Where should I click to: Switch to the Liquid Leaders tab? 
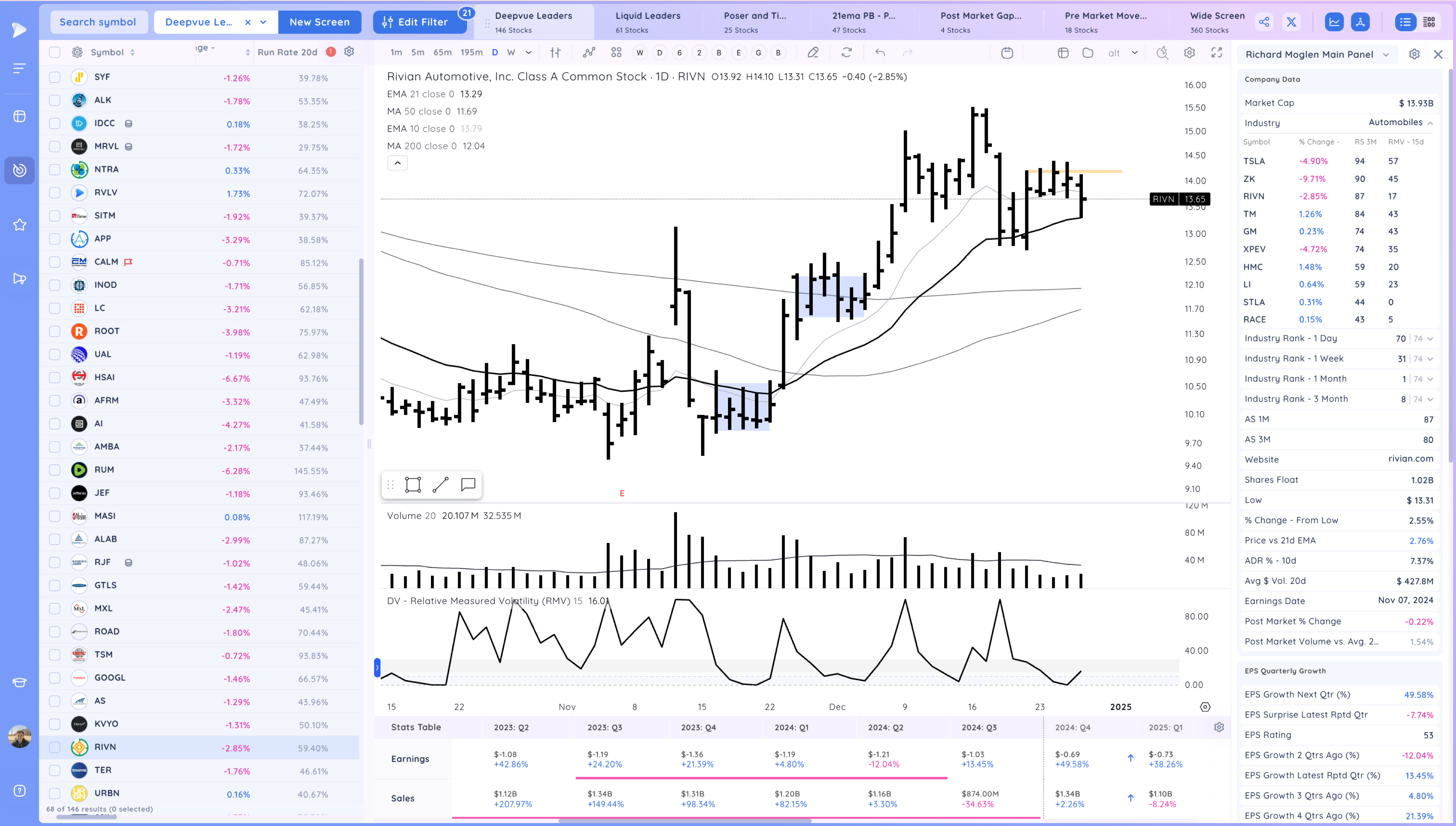point(648,22)
